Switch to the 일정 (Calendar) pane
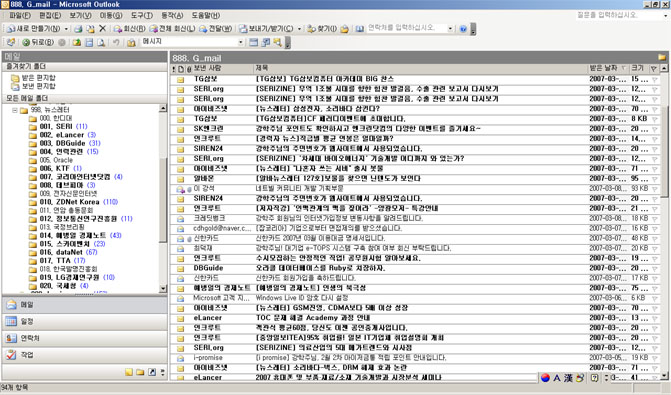 pos(84,321)
